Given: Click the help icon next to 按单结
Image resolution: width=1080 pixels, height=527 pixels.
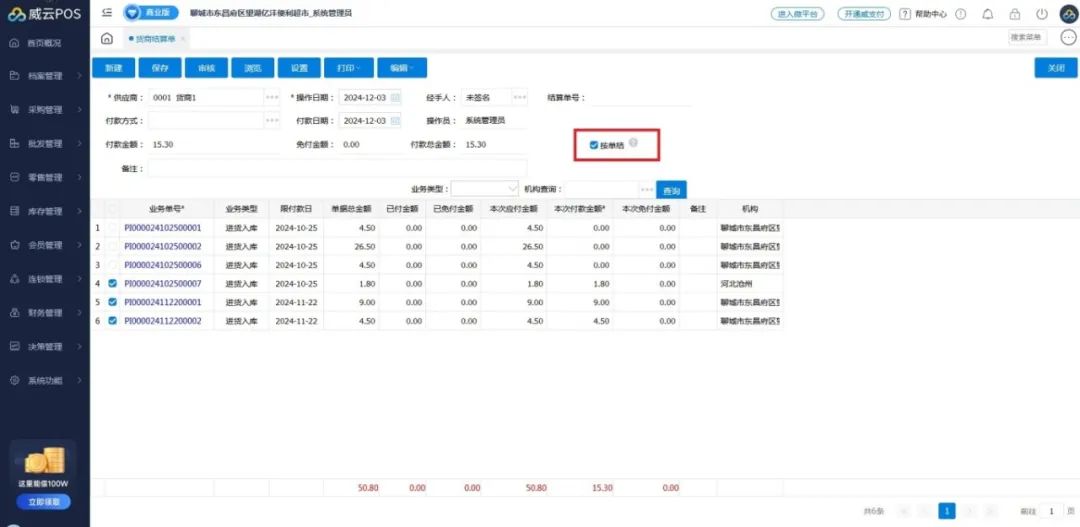Looking at the screenshot, I should [632, 144].
